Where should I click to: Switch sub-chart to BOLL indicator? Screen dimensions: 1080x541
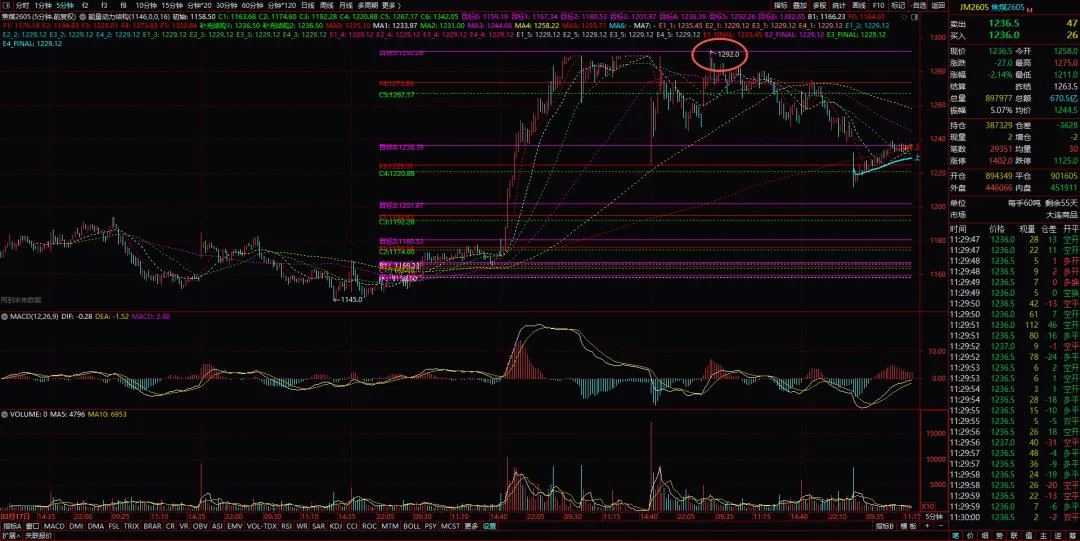411,526
